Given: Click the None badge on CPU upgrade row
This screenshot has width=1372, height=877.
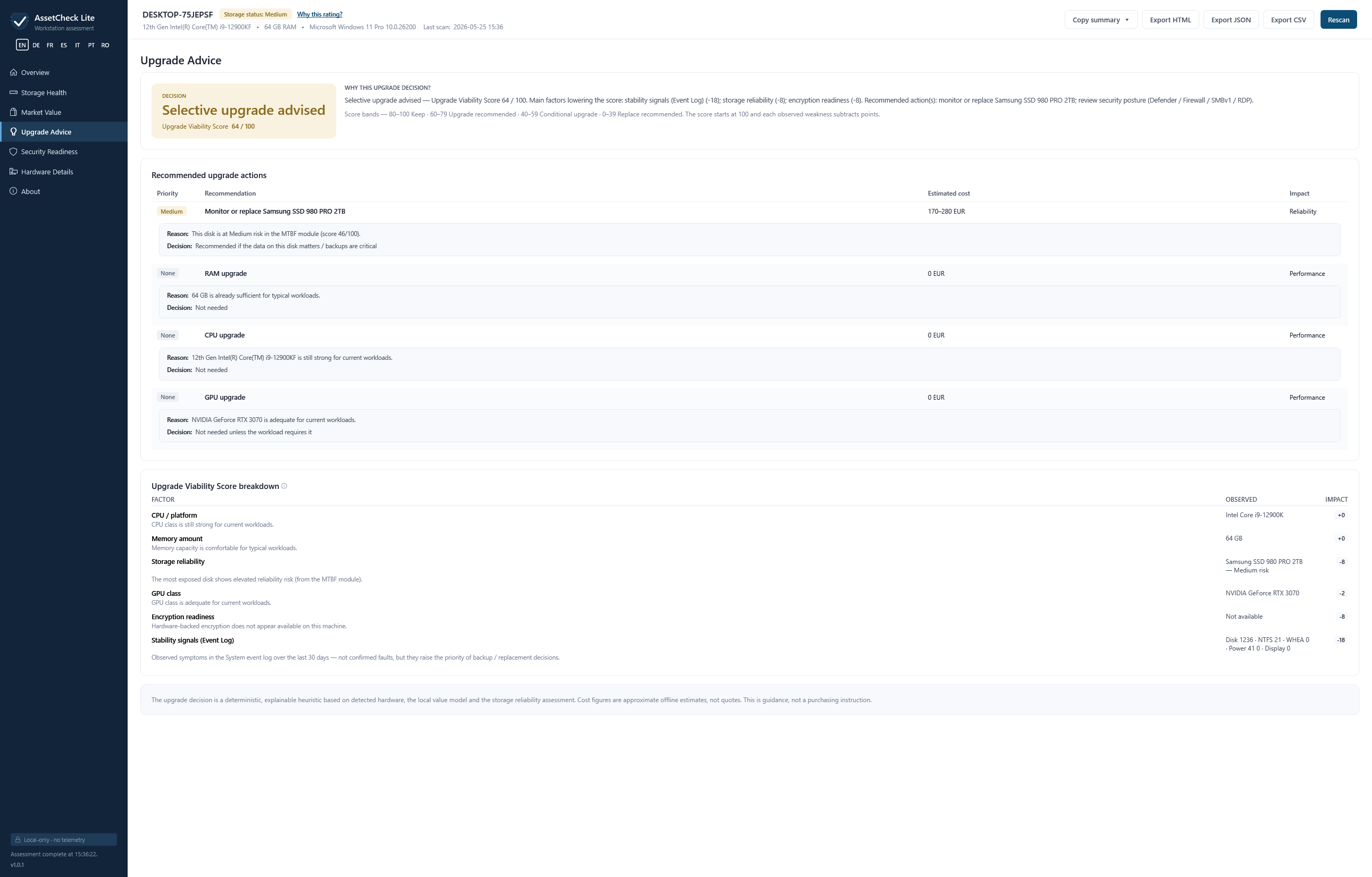Looking at the screenshot, I should (168, 335).
